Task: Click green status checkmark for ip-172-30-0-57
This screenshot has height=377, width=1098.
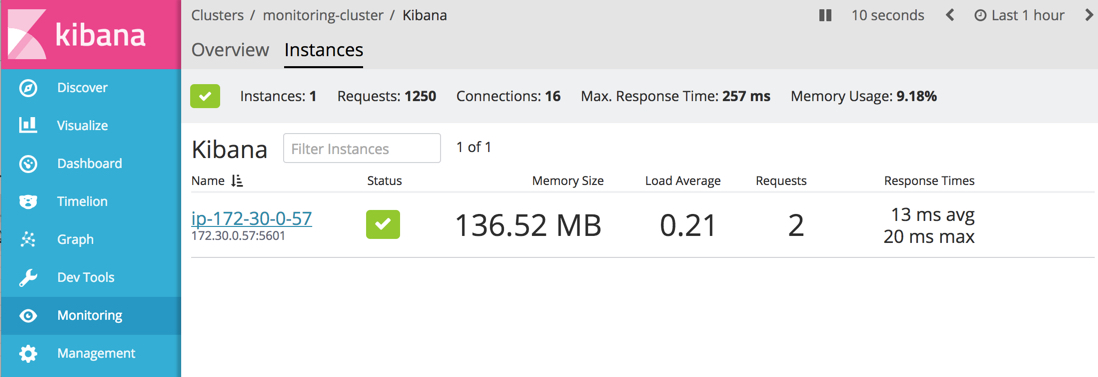Action: pos(383,224)
